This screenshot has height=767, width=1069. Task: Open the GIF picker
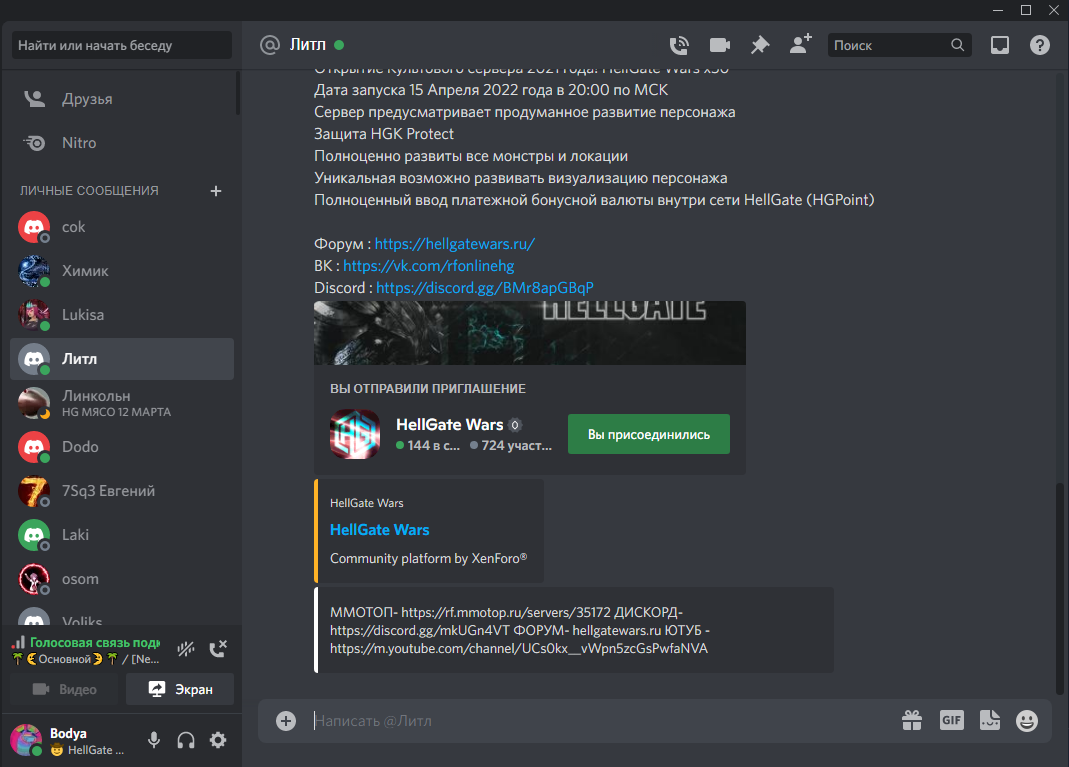pyautogui.click(x=952, y=720)
